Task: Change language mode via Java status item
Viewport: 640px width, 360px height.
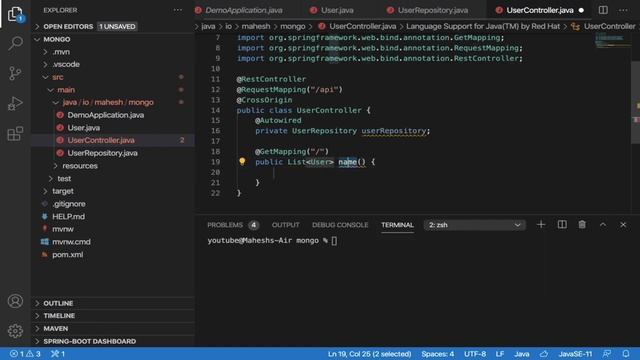Action: click(x=521, y=354)
